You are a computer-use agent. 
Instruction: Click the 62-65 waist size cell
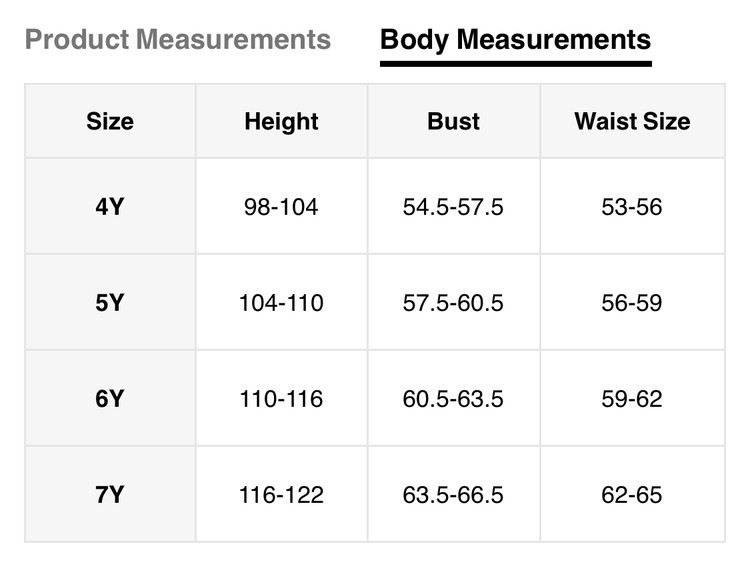632,494
